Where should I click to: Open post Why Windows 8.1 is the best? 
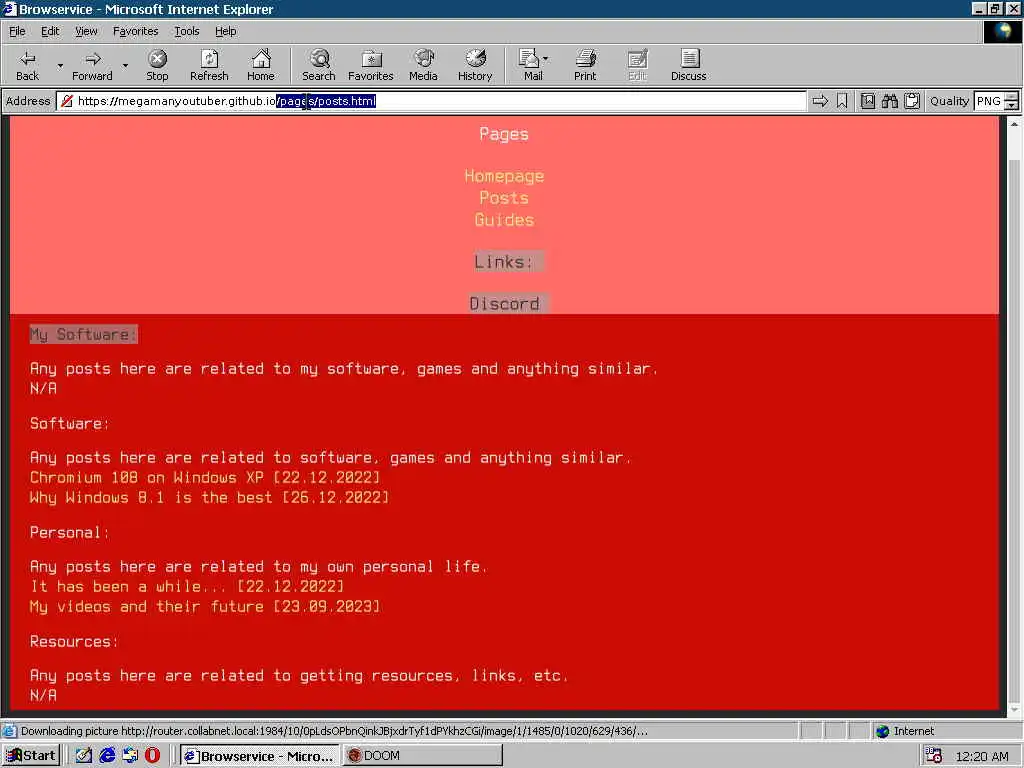(x=209, y=498)
